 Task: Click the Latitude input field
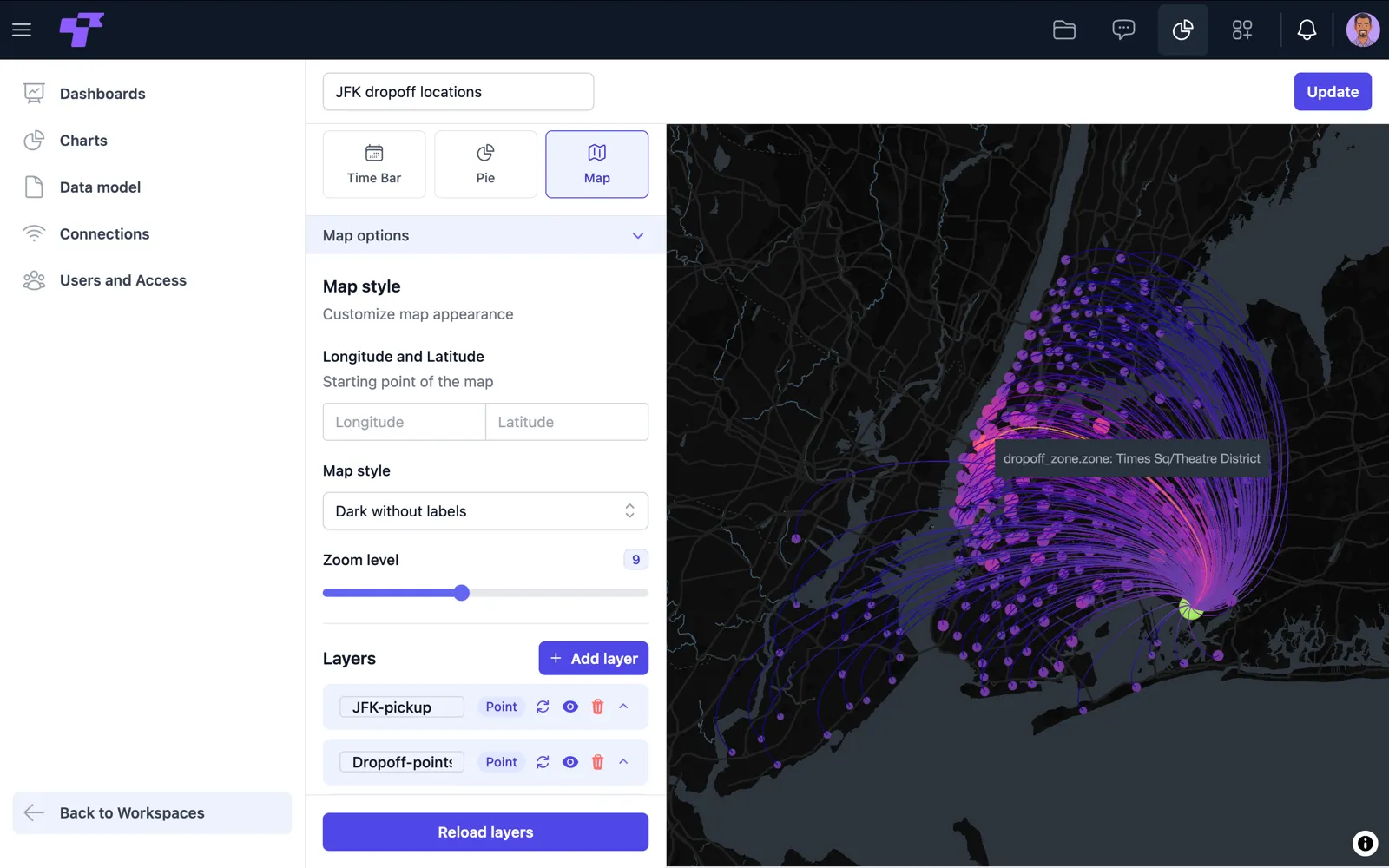(567, 422)
